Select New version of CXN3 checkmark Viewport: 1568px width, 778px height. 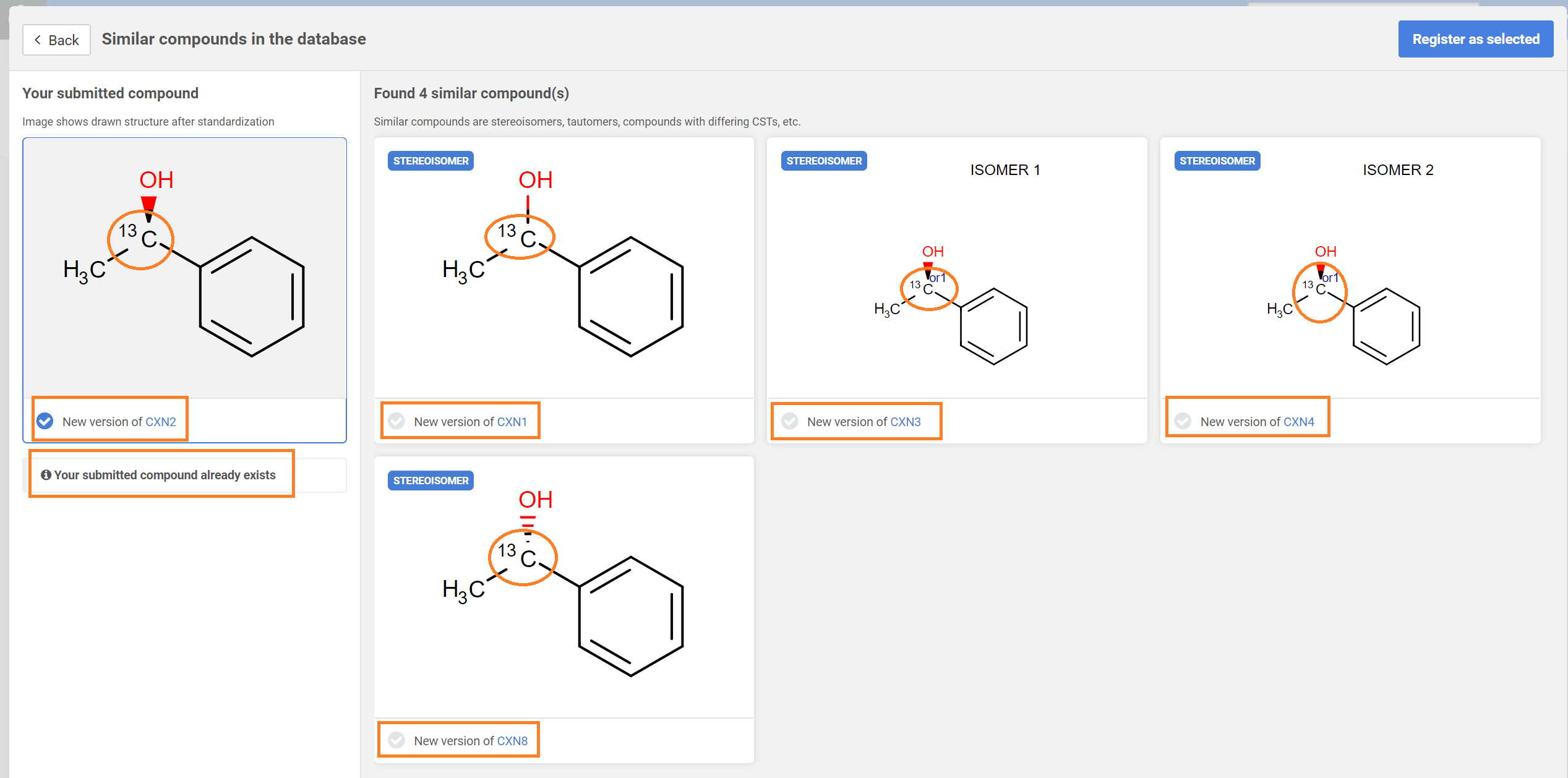[x=789, y=421]
